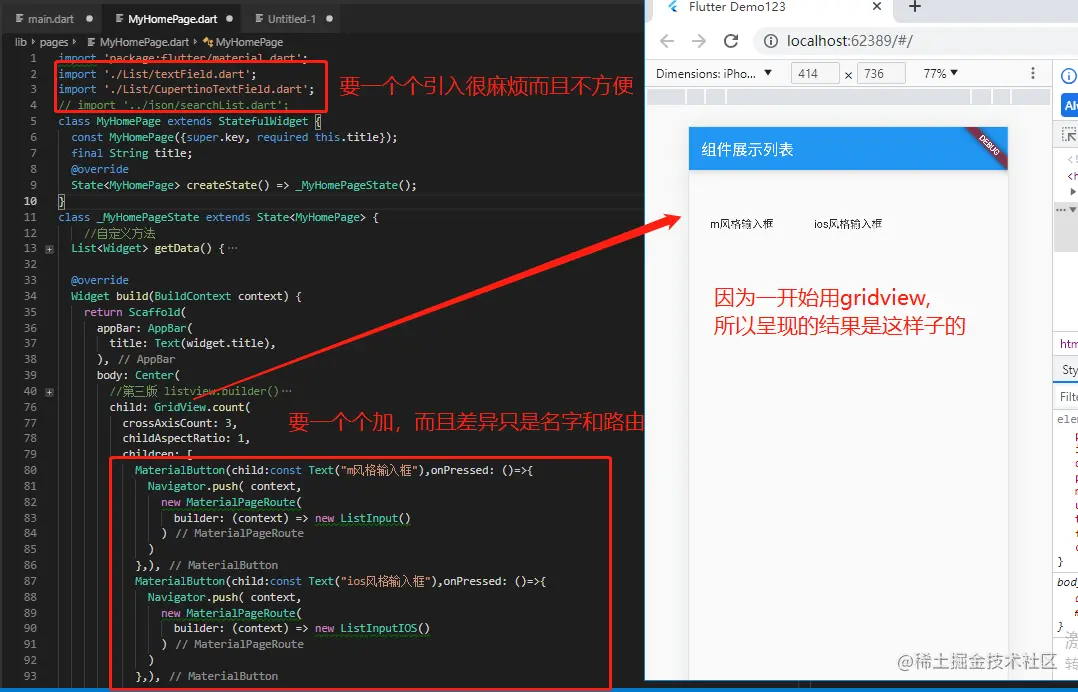View site info icon next to URL
Screen dimensions: 1078x692
[771, 41]
